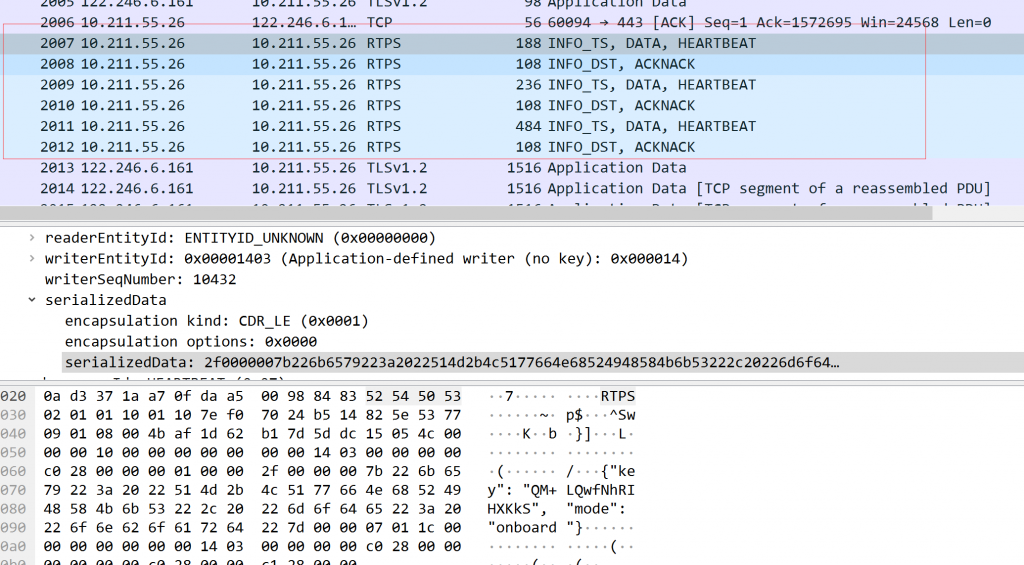
Task: Select packet 2011 with length 484
Action: click(400, 126)
